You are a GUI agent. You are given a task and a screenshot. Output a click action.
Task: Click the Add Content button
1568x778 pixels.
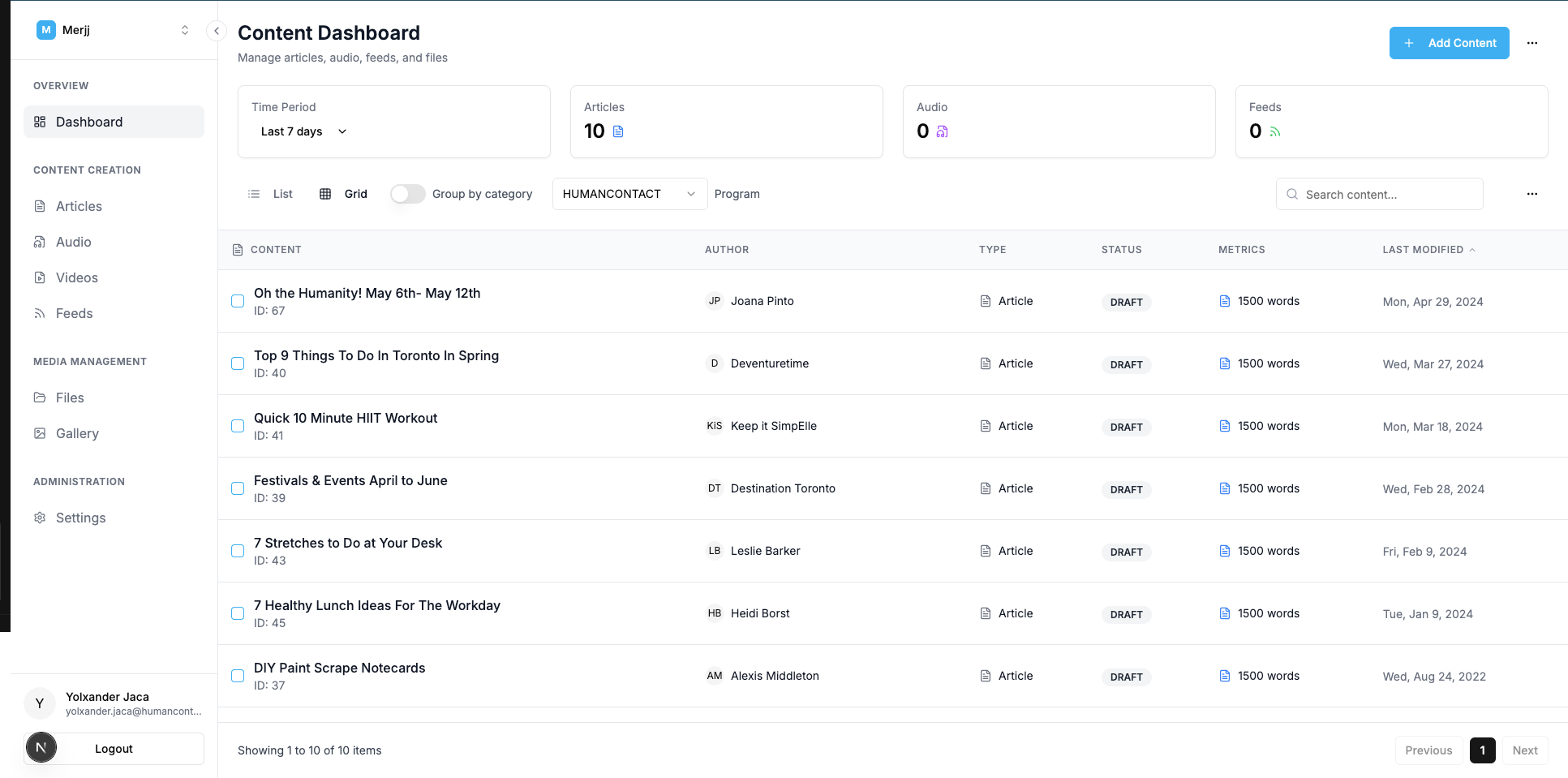1449,43
